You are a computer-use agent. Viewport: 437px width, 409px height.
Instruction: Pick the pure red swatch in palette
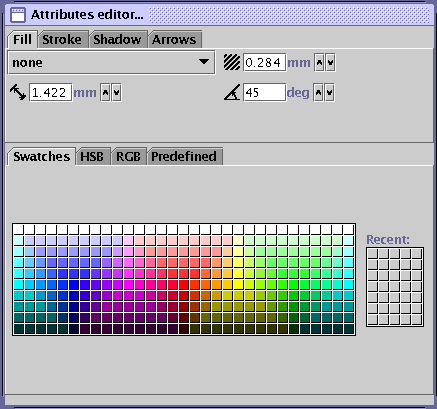(x=184, y=284)
